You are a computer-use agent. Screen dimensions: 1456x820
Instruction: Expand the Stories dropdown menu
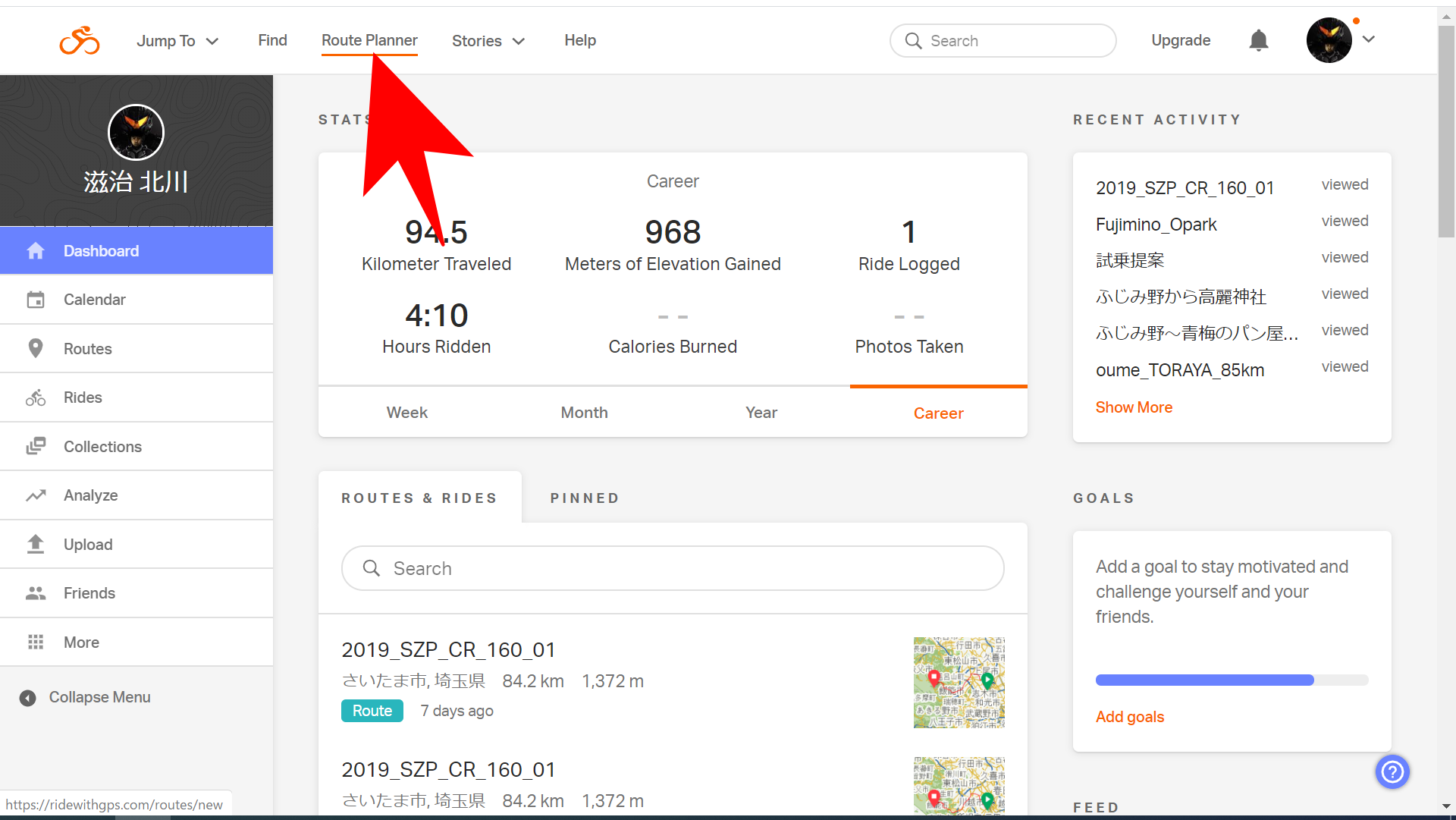click(x=488, y=41)
